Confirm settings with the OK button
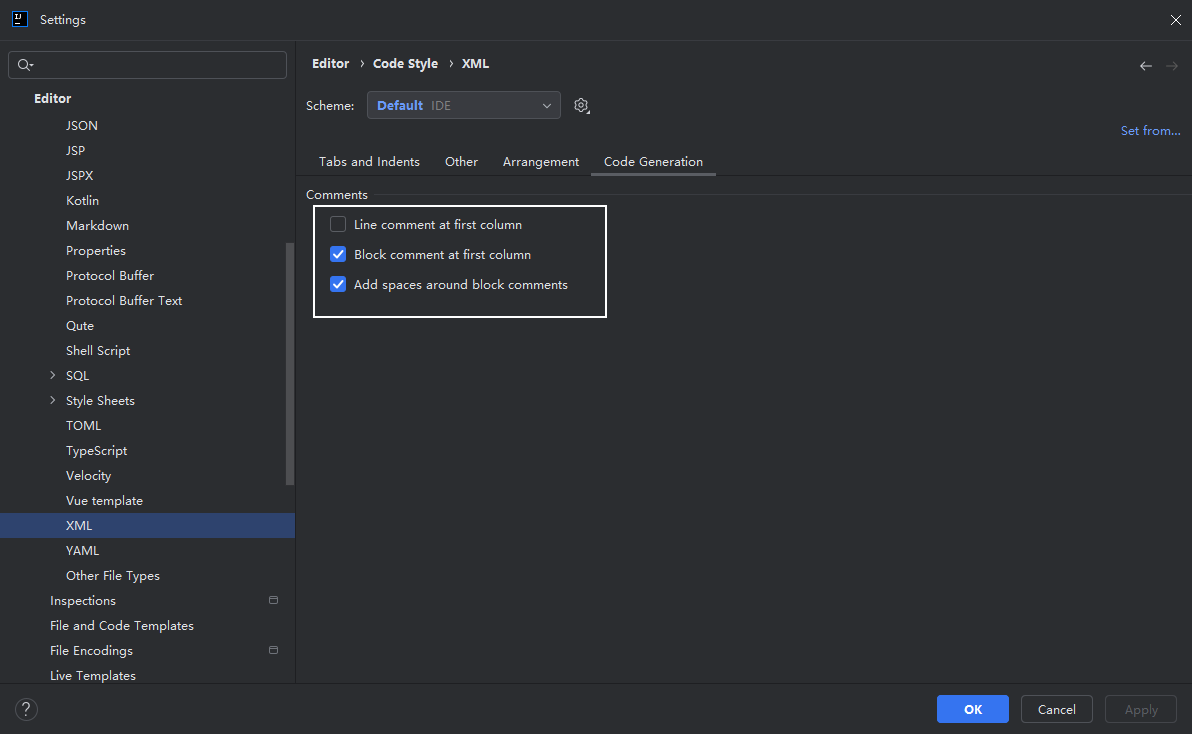This screenshot has width=1192, height=734. (x=972, y=709)
